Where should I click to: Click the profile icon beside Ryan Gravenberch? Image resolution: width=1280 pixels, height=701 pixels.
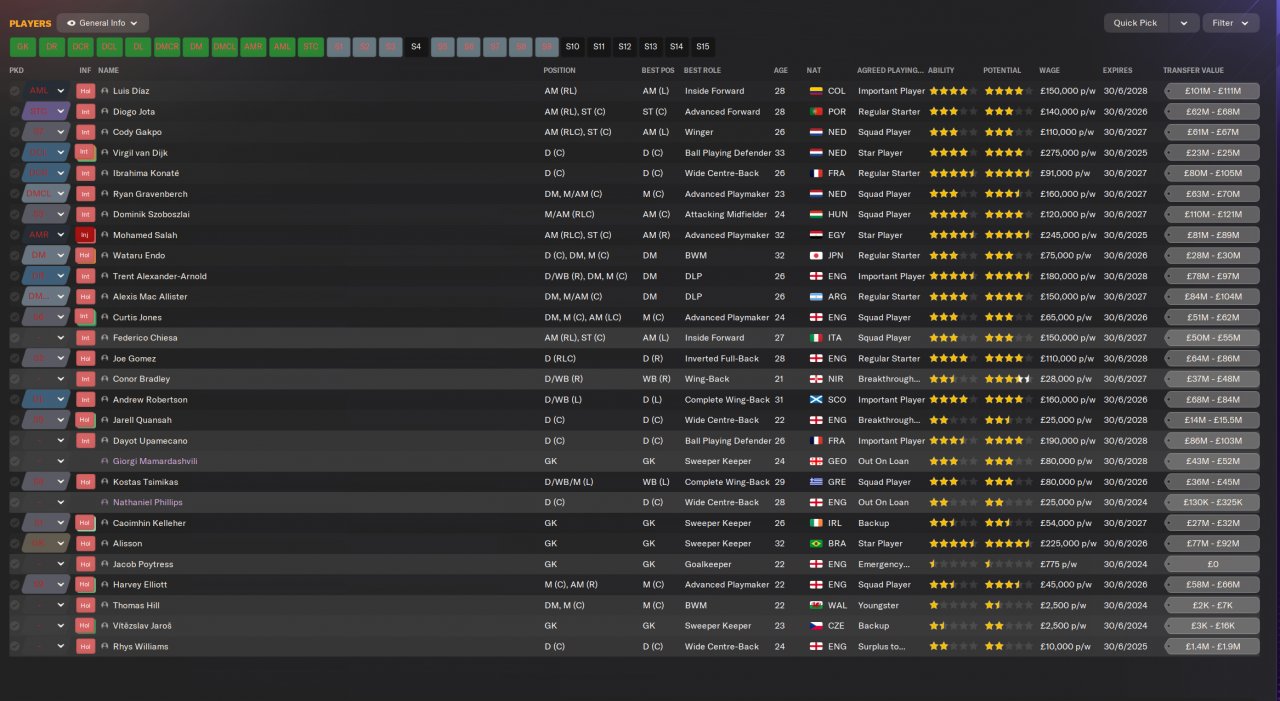(x=105, y=194)
